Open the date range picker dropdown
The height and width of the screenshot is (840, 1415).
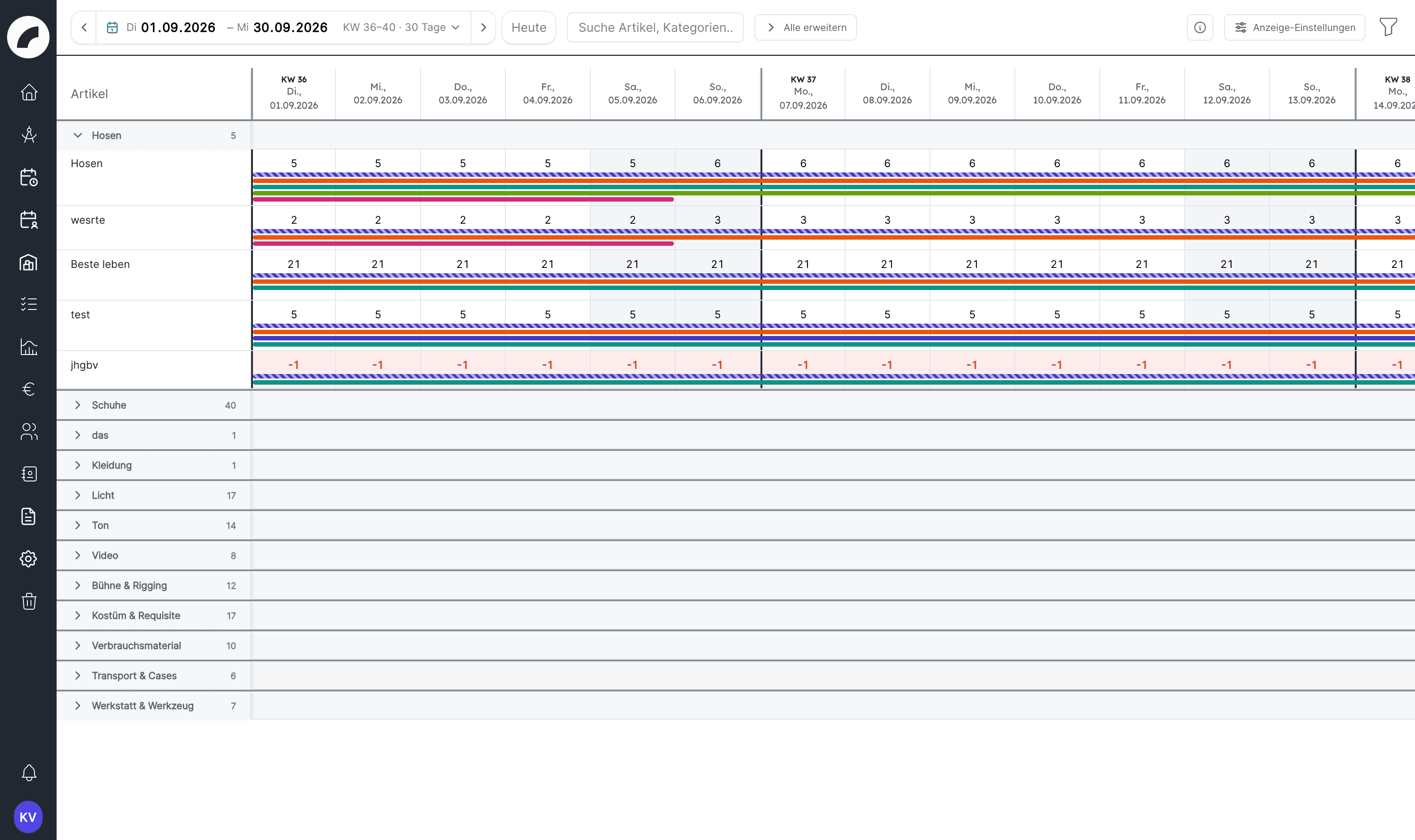[283, 27]
